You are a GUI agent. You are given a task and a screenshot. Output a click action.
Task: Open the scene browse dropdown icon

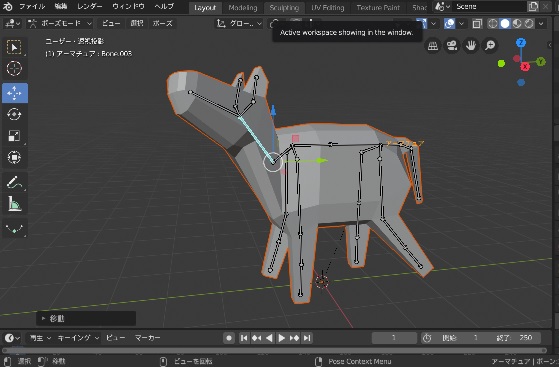[442, 6]
